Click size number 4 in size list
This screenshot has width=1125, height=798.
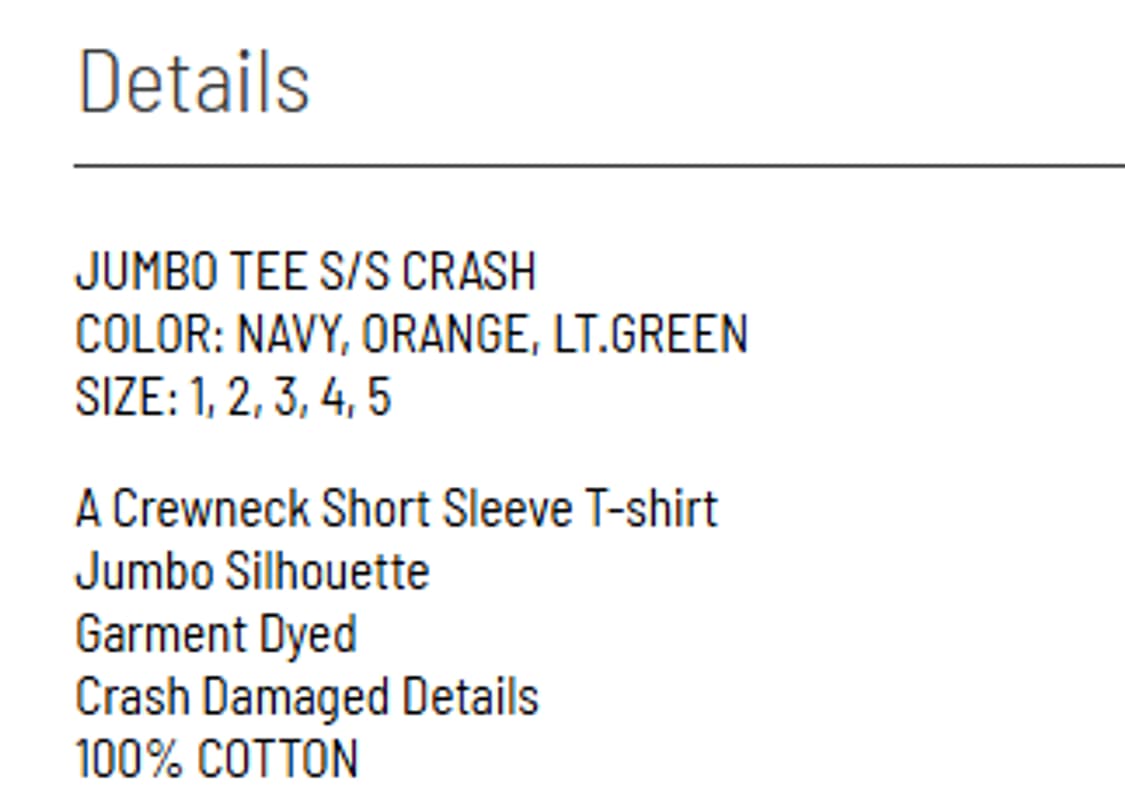[x=332, y=397]
